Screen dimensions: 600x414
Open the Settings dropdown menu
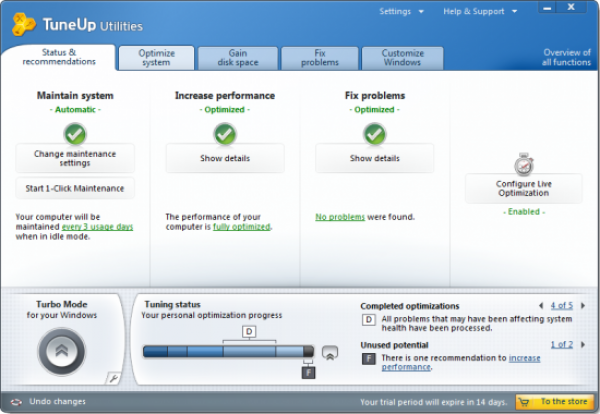pyautogui.click(x=401, y=11)
